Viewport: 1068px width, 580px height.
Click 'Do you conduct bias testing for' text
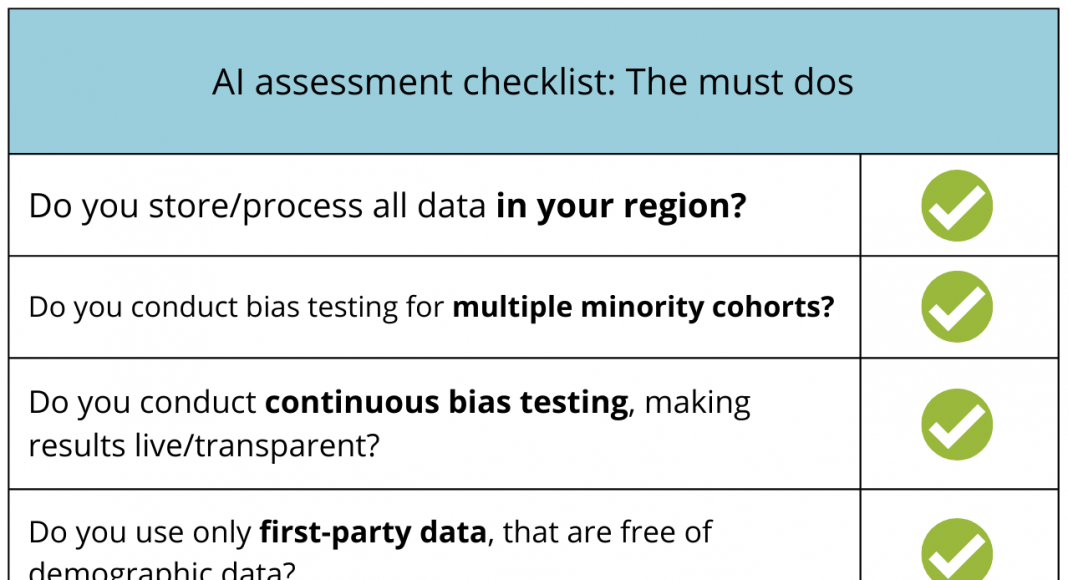coord(236,307)
